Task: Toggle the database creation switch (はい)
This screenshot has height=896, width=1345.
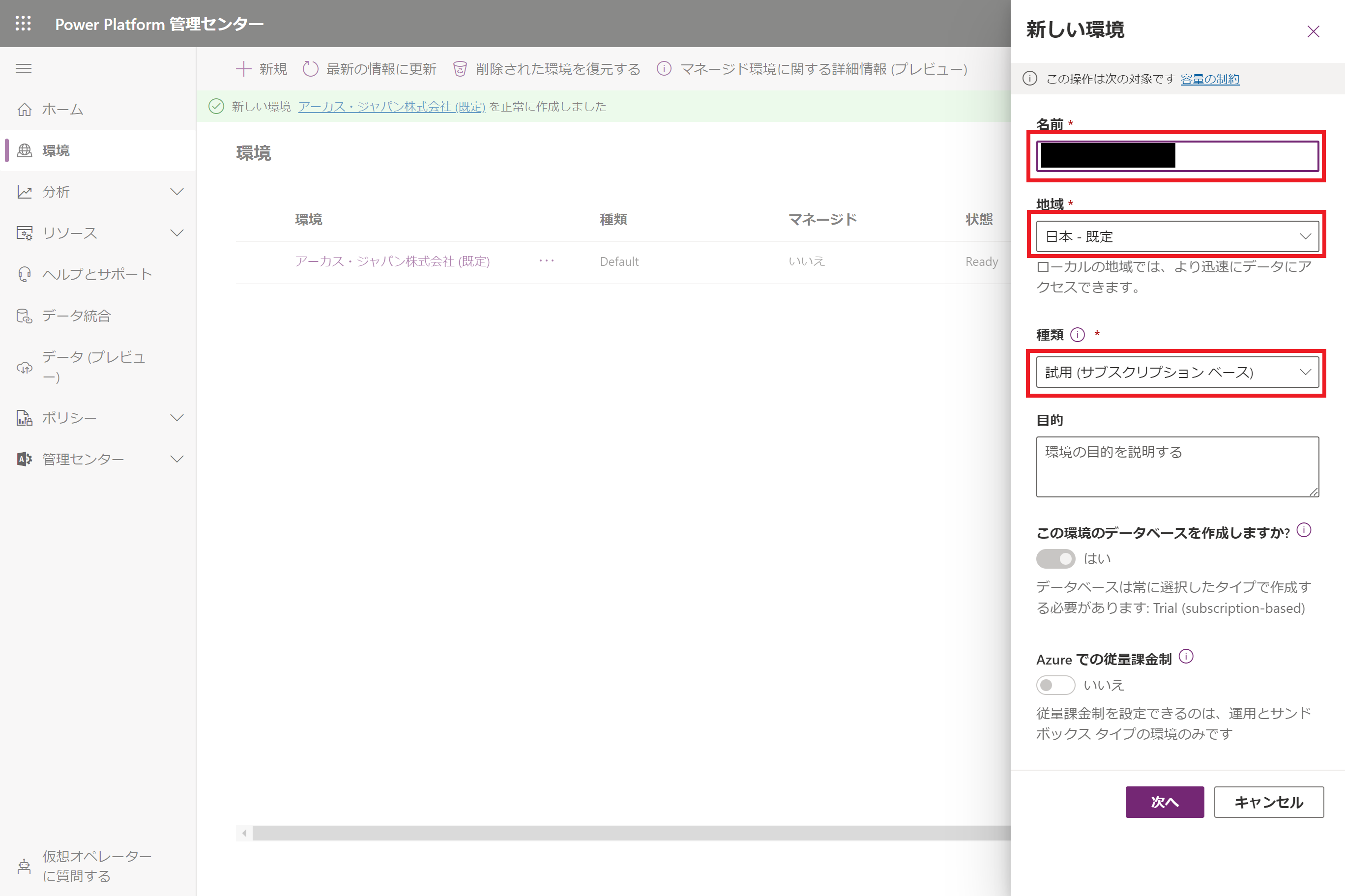Action: (x=1056, y=559)
